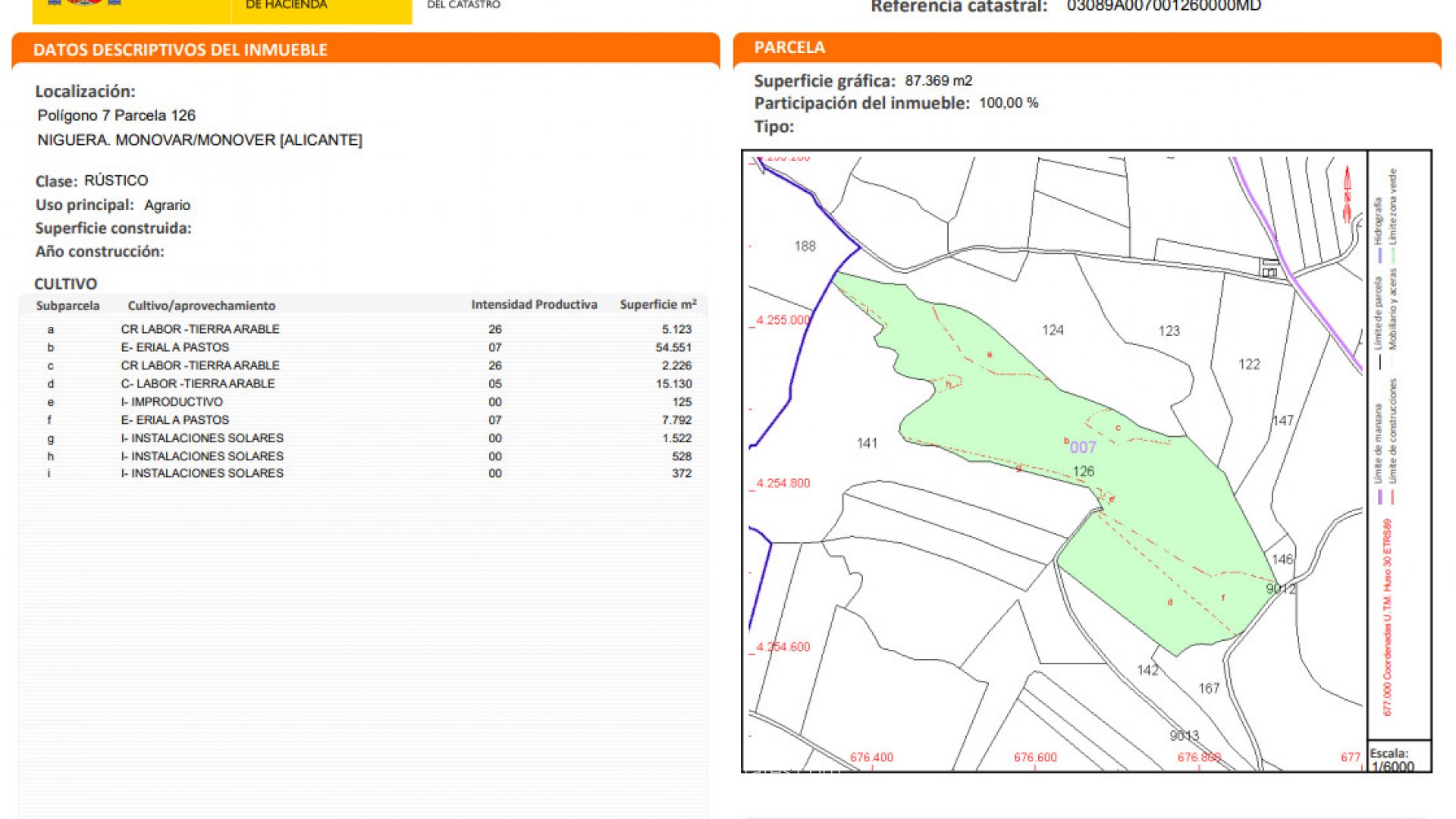This screenshot has height=819, width=1456.
Task: Click the purple Límite de manzana legend line
Action: tap(1380, 497)
